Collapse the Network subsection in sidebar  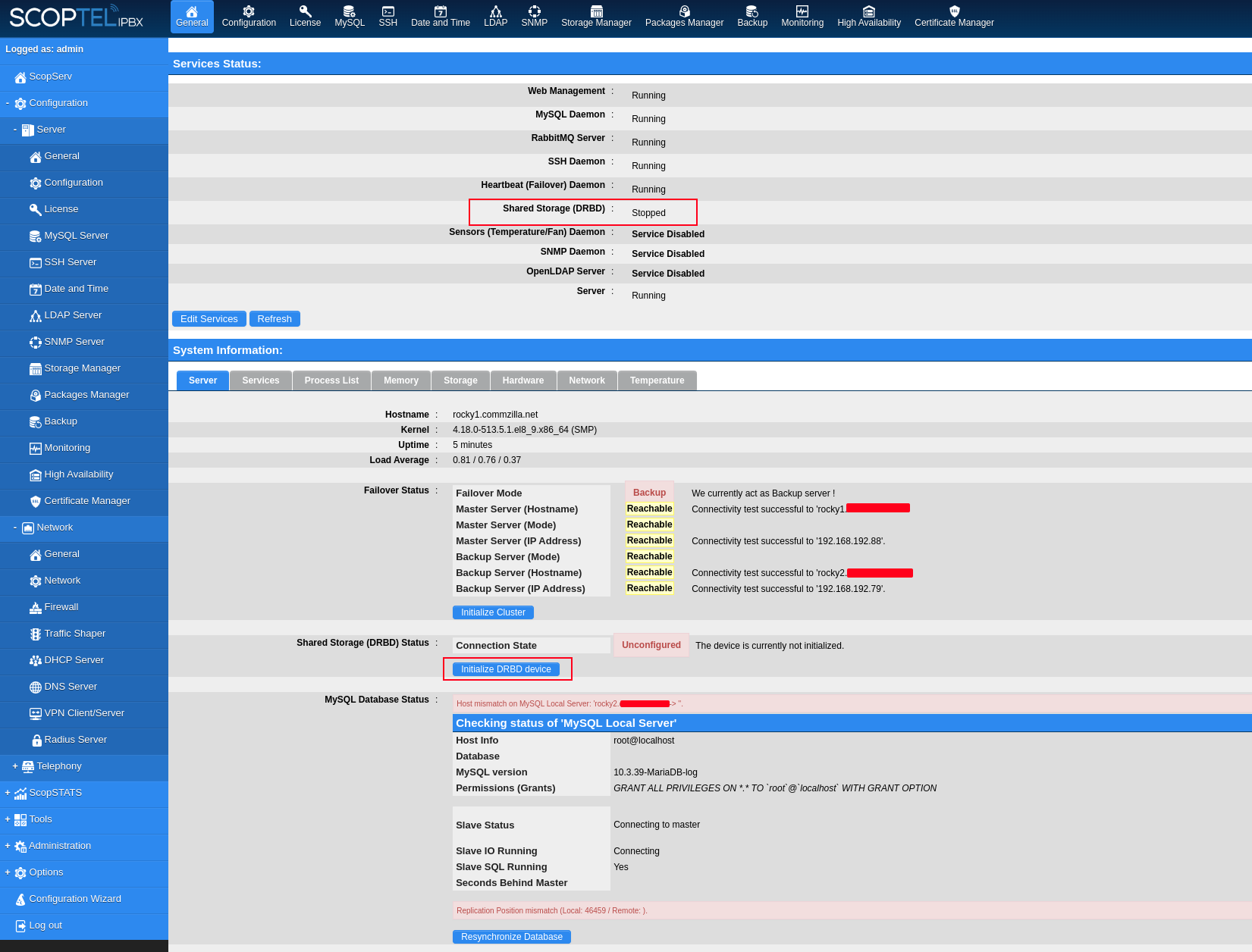[x=15, y=528]
